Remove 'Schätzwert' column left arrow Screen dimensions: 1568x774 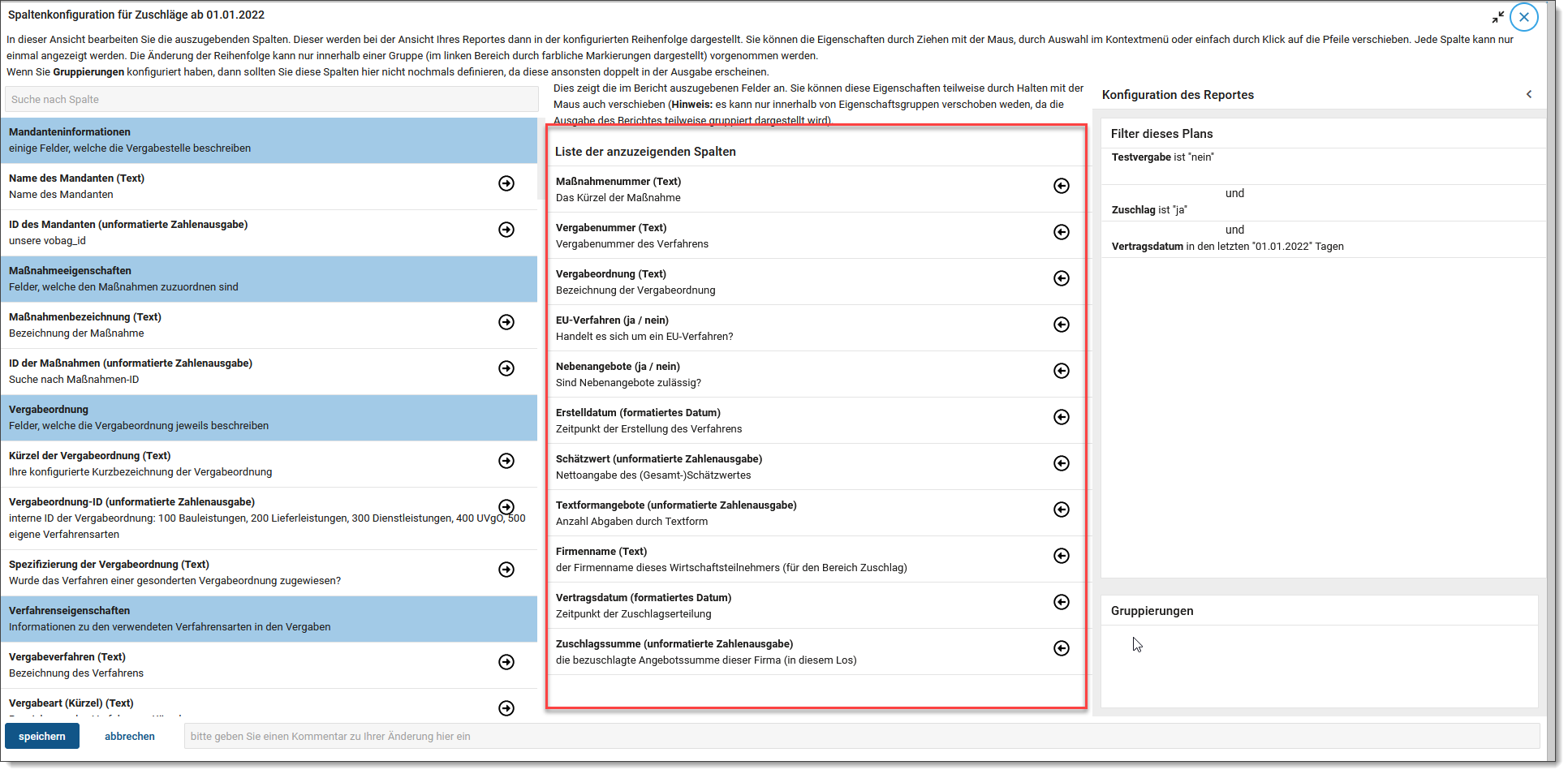(1062, 463)
